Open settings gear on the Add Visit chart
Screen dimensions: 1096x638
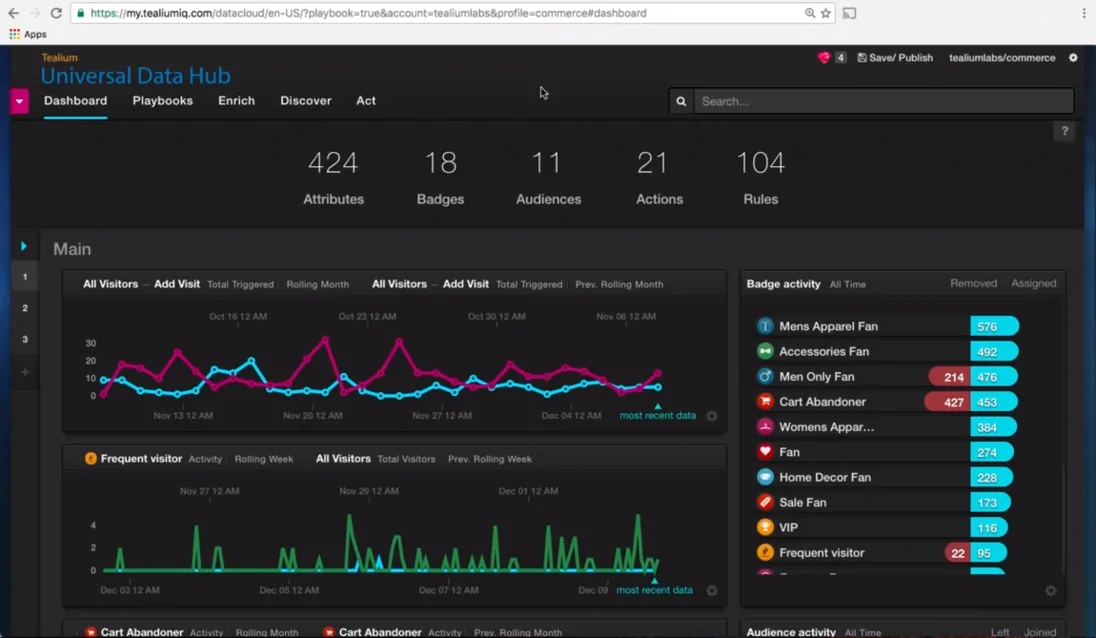tap(712, 416)
